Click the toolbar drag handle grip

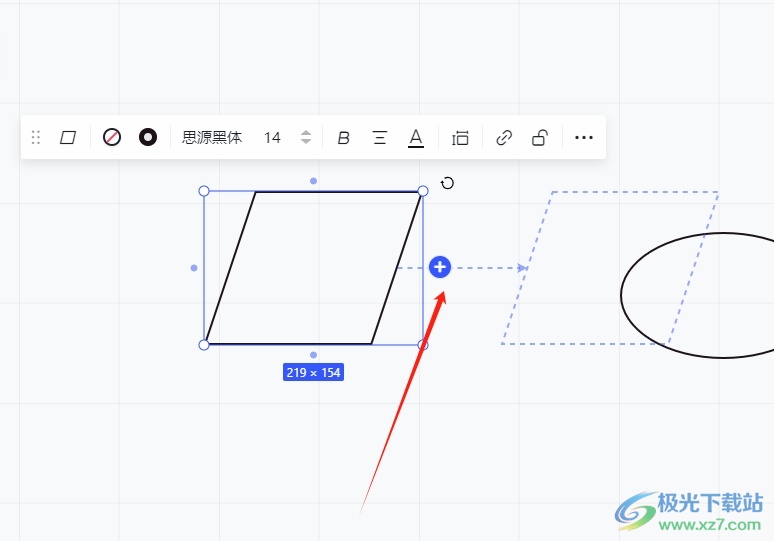[36, 137]
